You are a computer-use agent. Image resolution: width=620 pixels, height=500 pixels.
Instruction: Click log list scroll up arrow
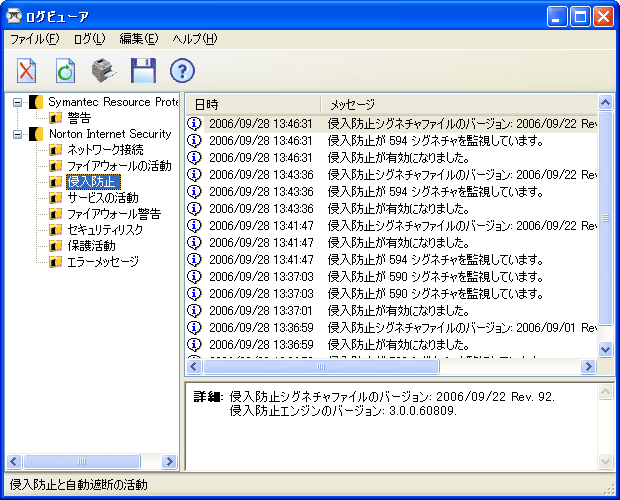(605, 102)
